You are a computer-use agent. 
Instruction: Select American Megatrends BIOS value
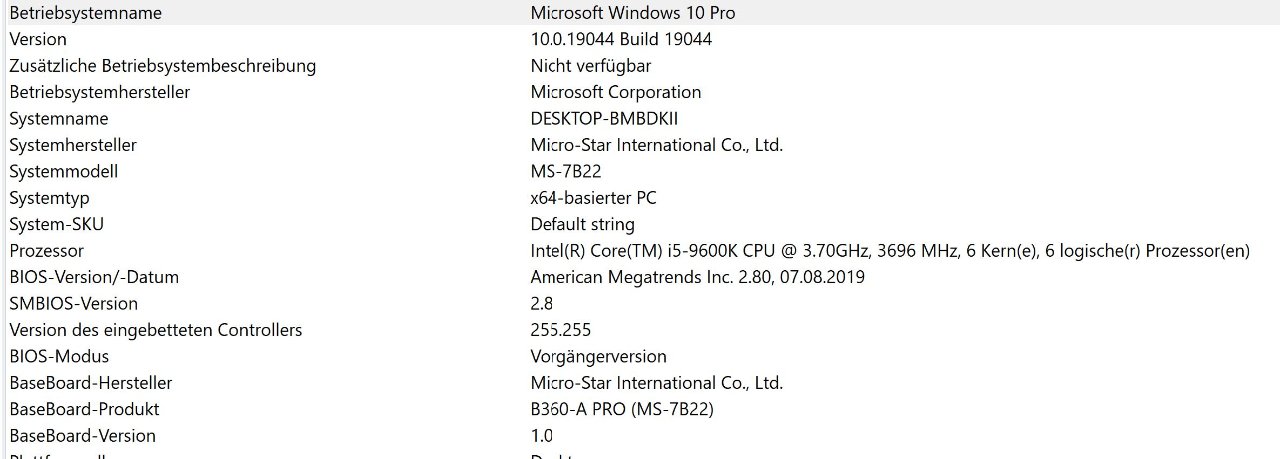click(697, 277)
